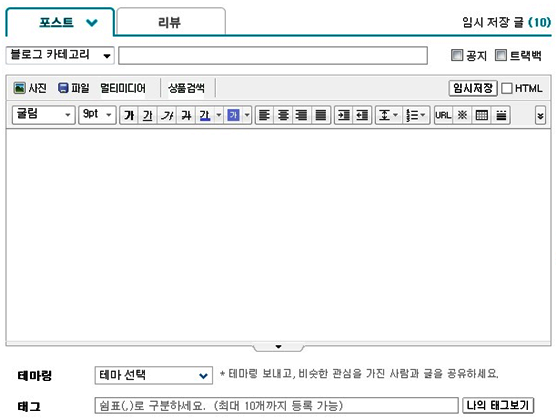Toggle HTML editing mode checkbox
The height and width of the screenshot is (420, 557).
(x=507, y=88)
